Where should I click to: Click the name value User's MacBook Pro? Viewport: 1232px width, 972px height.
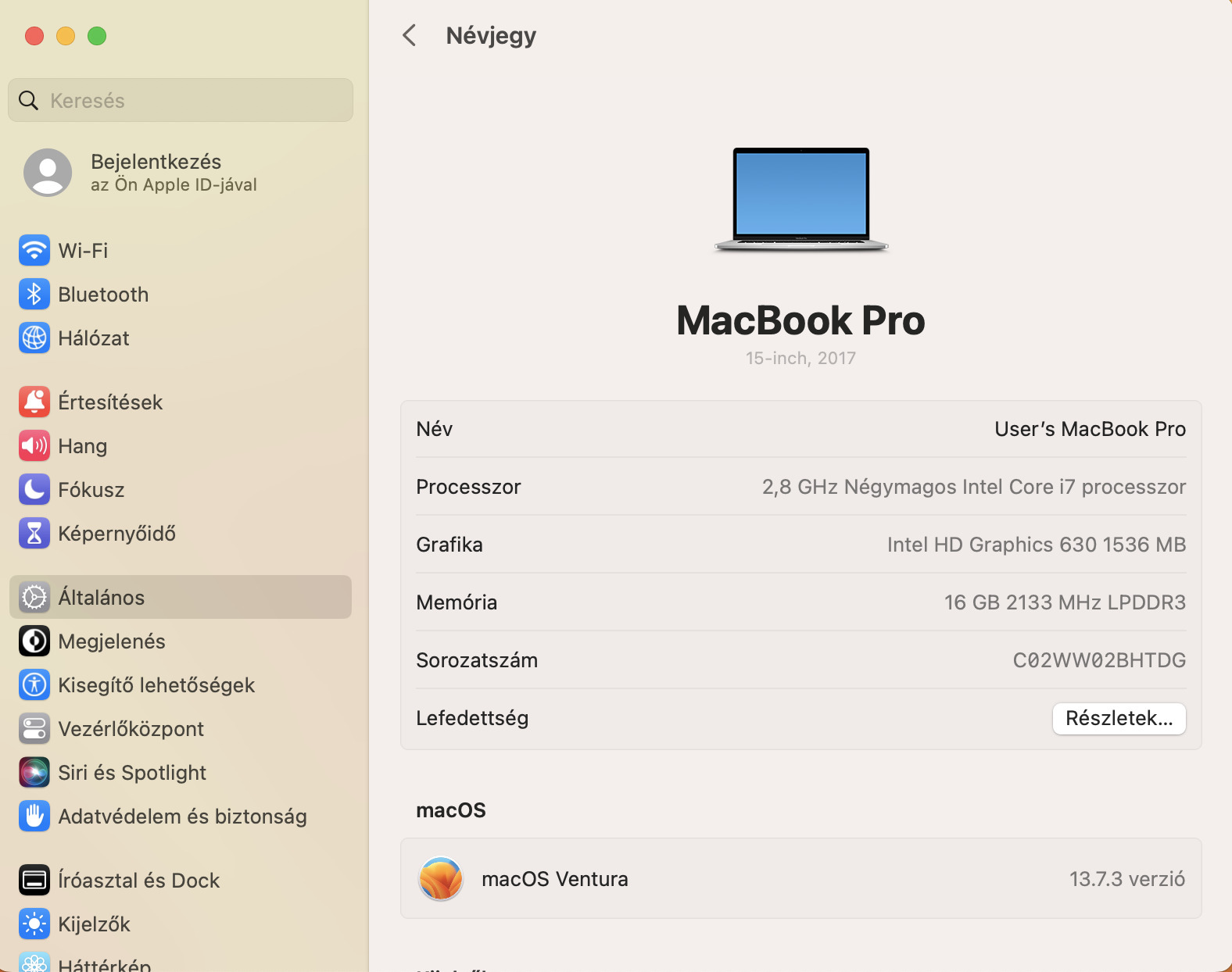pos(1091,429)
